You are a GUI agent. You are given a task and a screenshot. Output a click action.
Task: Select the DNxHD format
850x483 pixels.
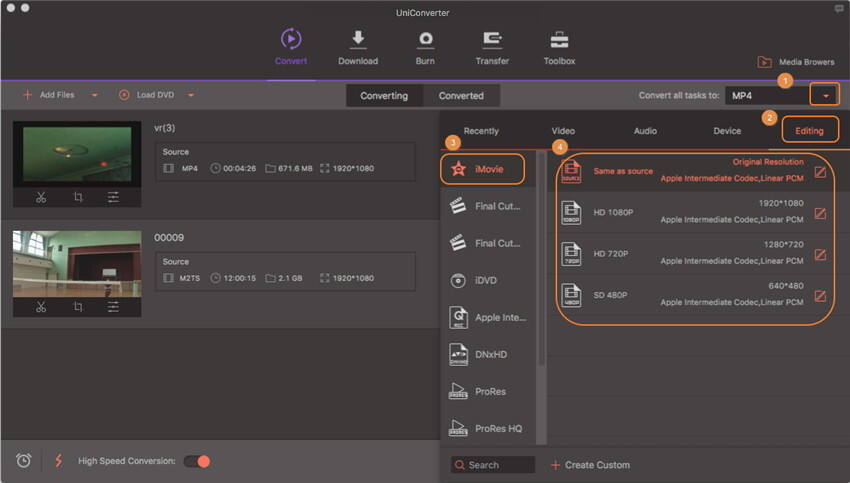click(488, 355)
